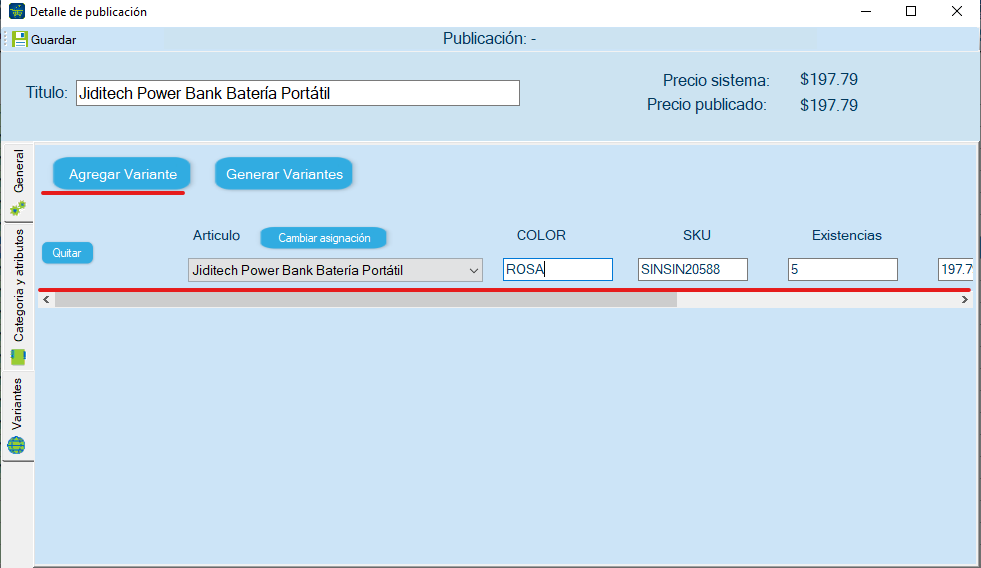Remove the variant with Quitar button
This screenshot has width=981, height=568.
point(67,253)
